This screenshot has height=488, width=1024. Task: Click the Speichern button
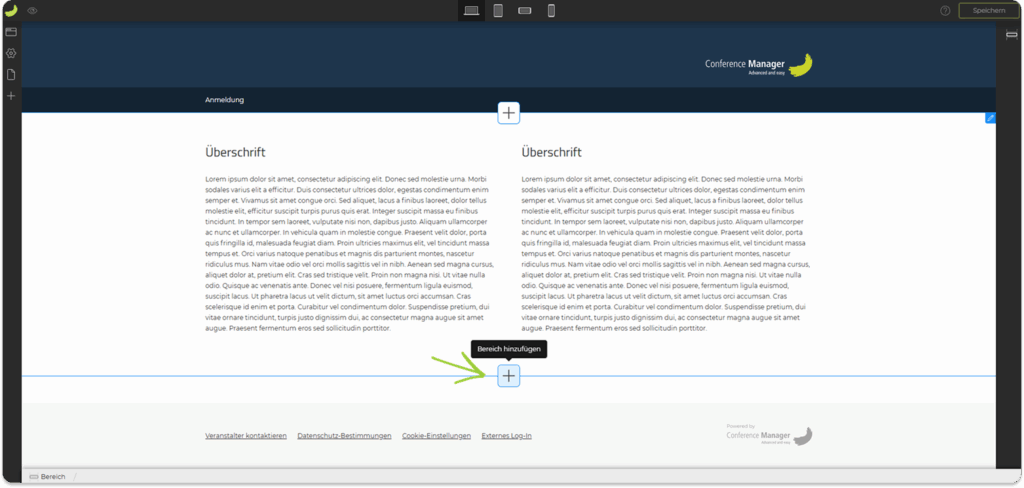(x=987, y=10)
